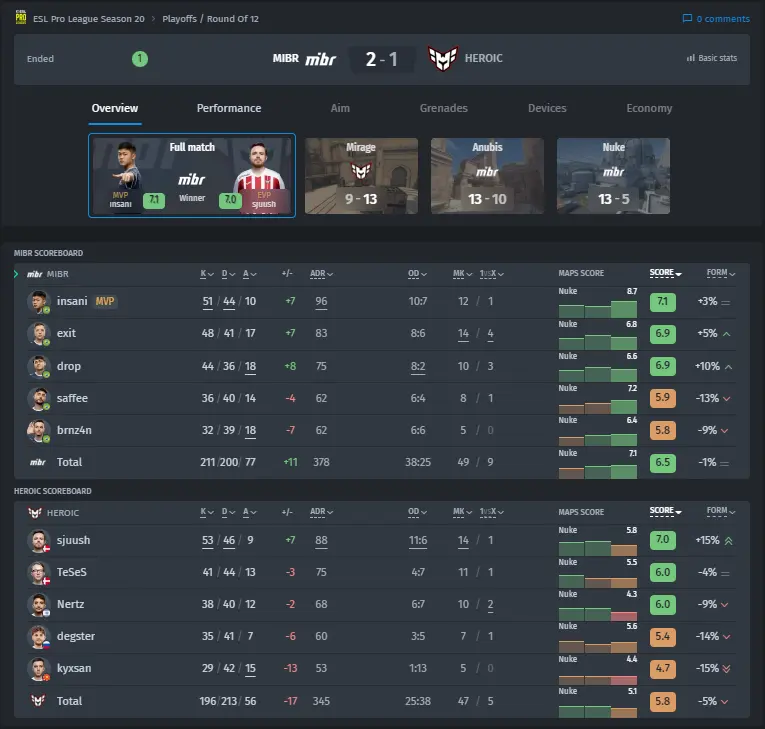765x729 pixels.
Task: Click sjuush's double up-arrow form icon
Action: click(728, 541)
